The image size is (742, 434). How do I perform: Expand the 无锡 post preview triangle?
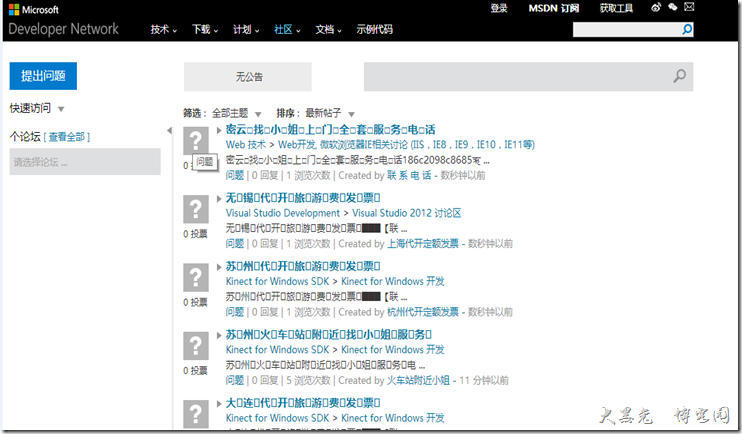click(x=219, y=198)
